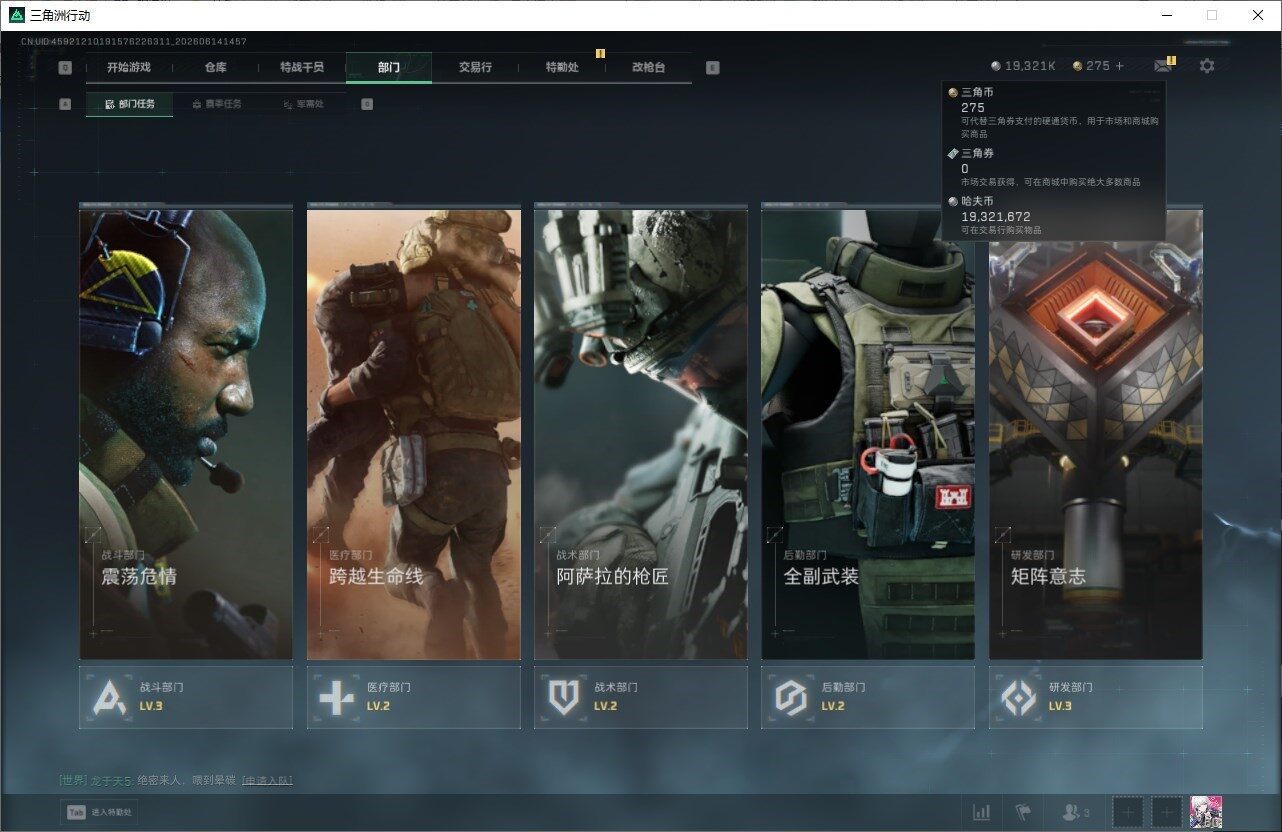Open the player avatar portrait
Screen dimensions: 1282x832
[x=1206, y=812]
